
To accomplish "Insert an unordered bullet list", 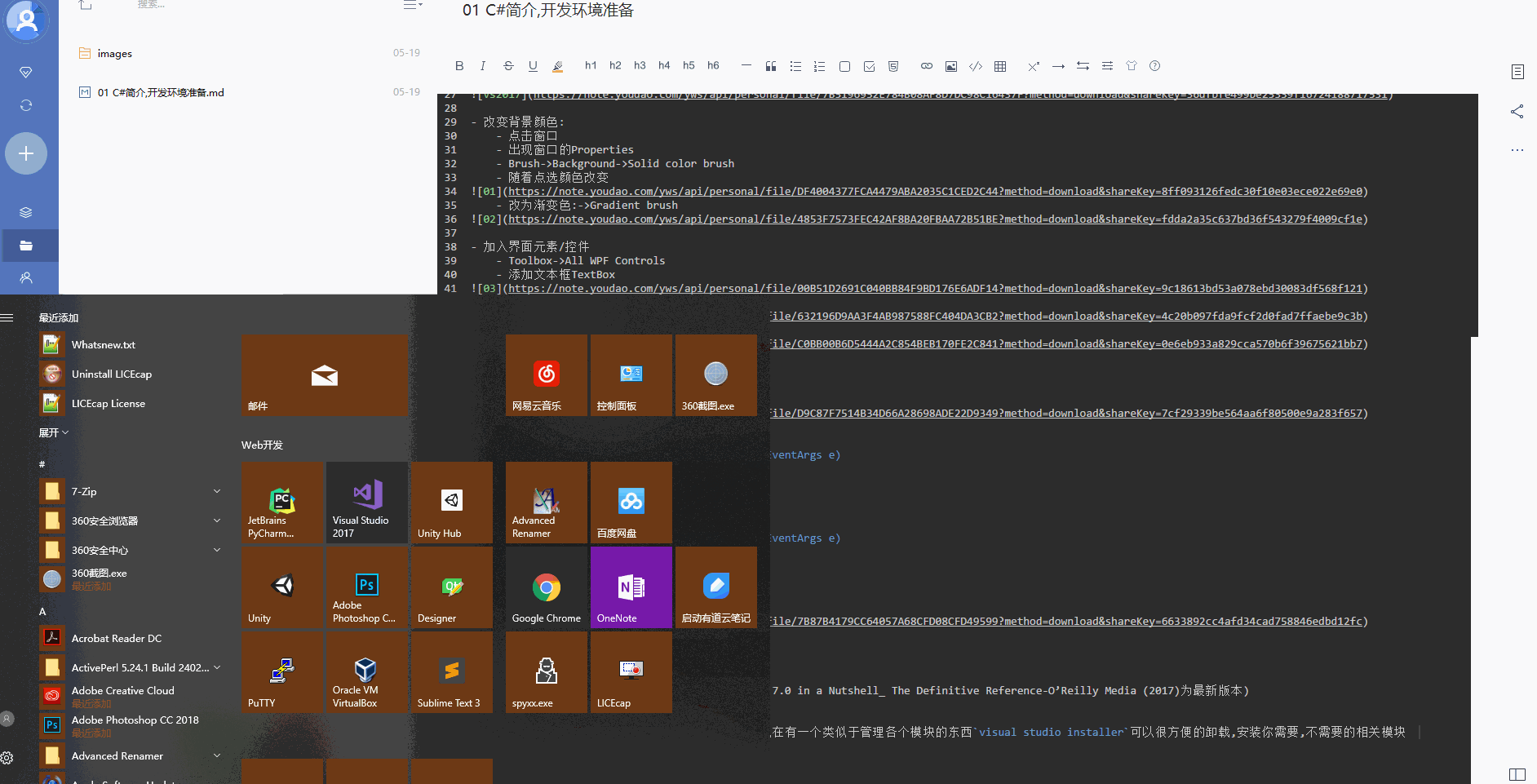I will tap(795, 66).
